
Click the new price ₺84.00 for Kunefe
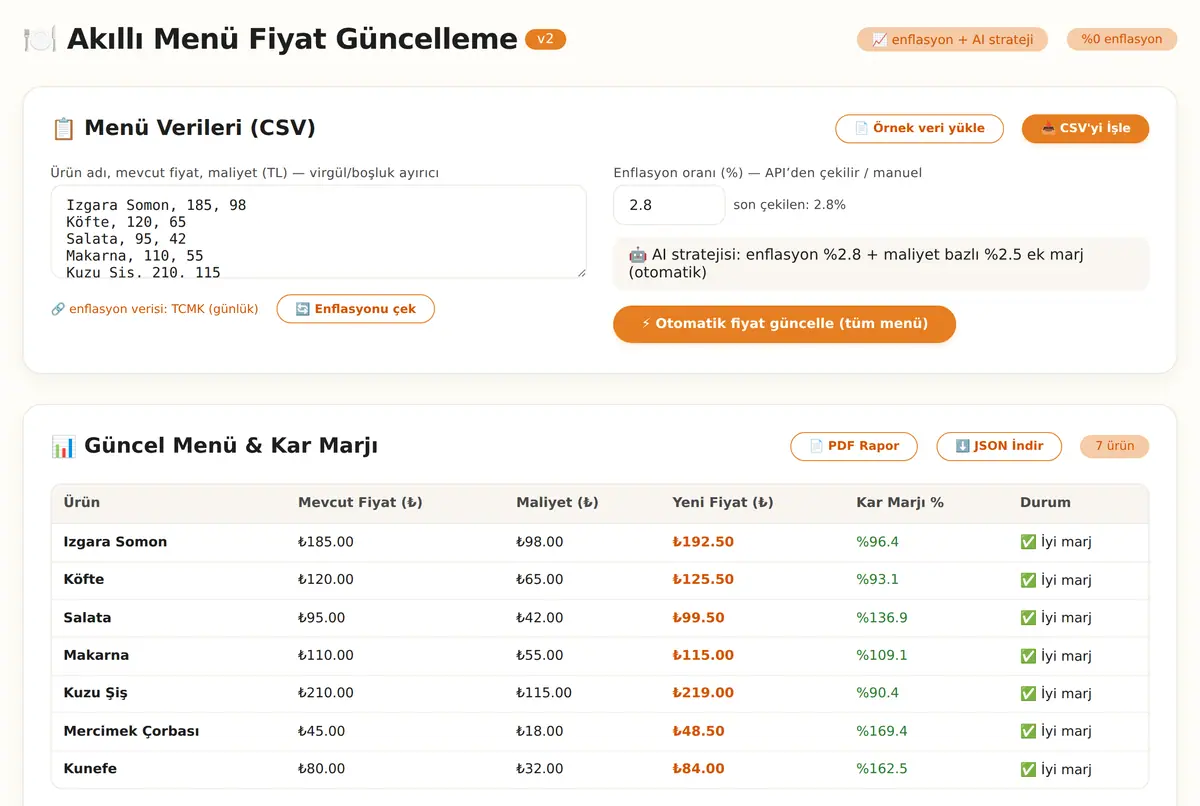699,769
